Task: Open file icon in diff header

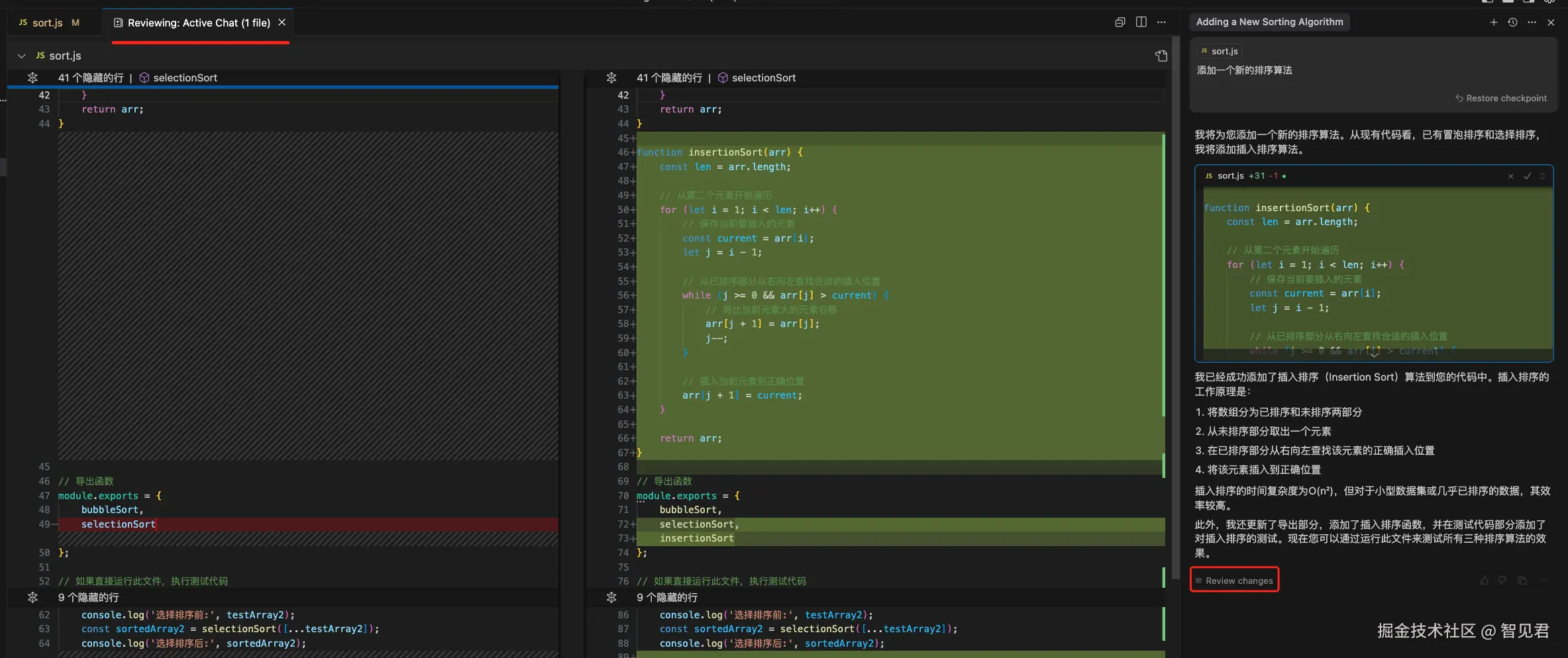Action: (x=1161, y=56)
